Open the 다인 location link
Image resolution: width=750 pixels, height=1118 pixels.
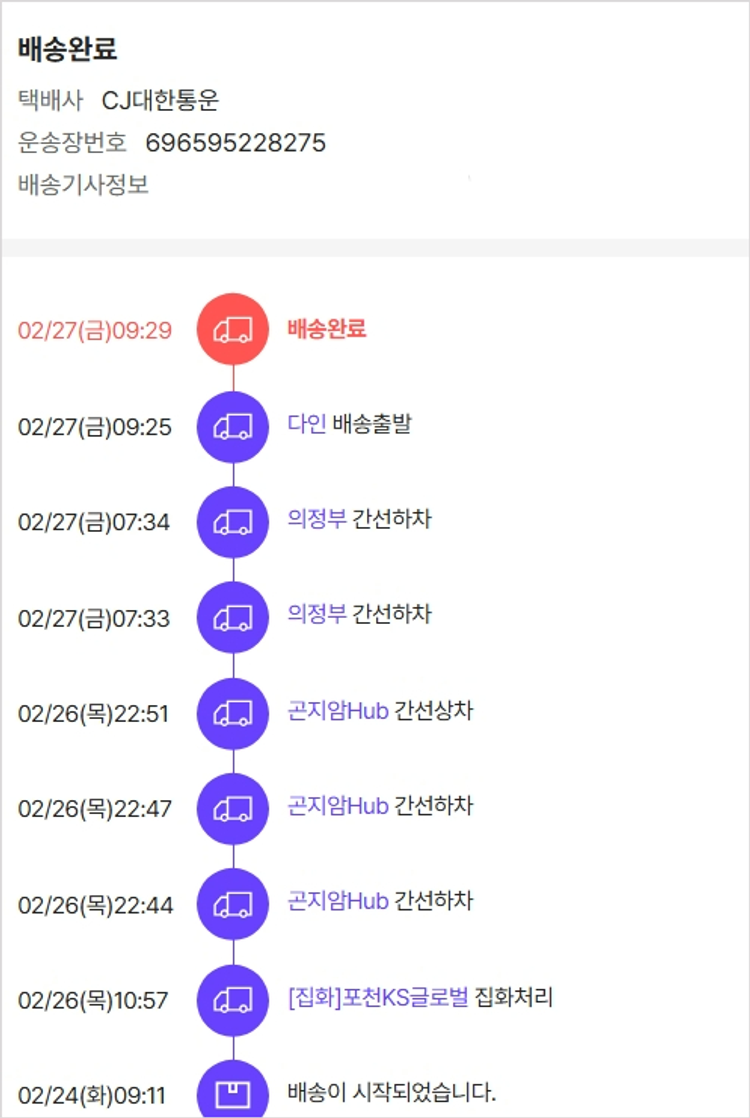pos(306,424)
